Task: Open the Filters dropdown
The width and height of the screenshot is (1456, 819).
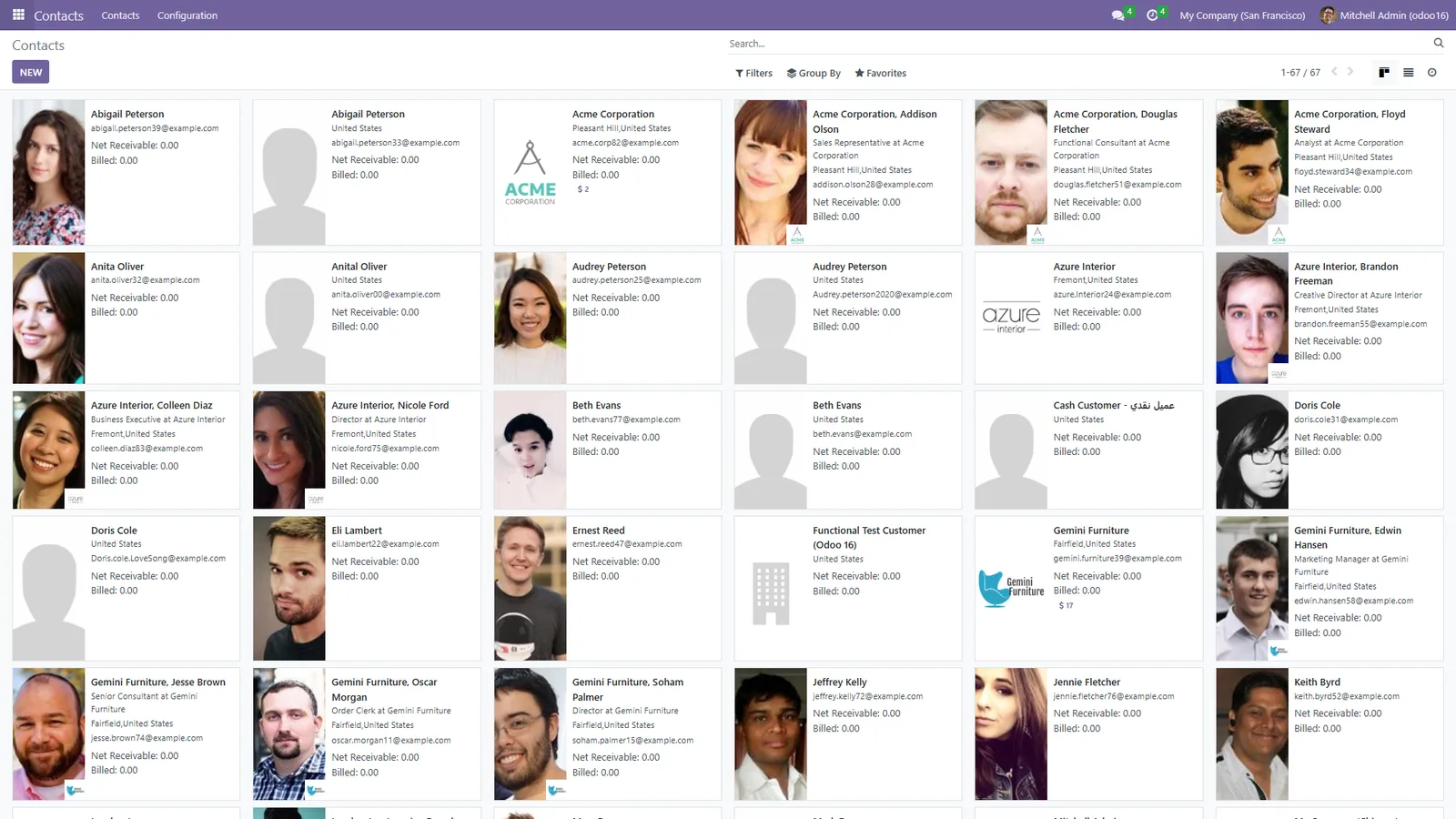Action: [753, 73]
